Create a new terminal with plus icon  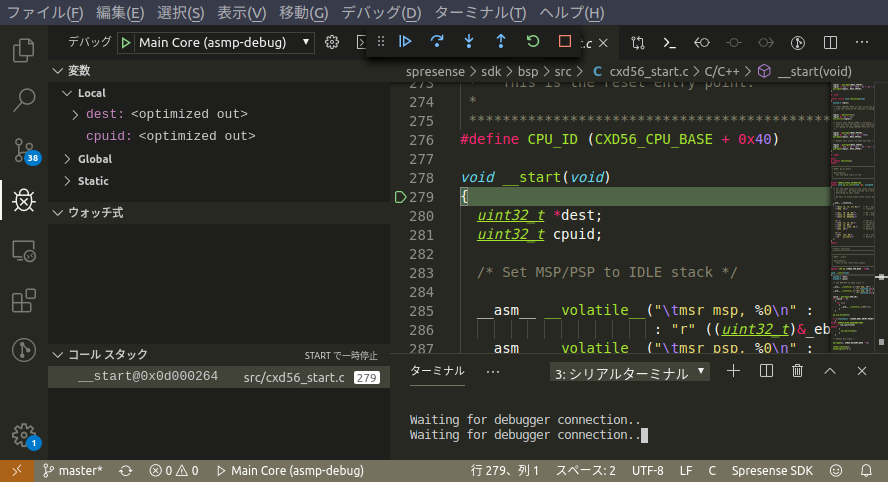(x=733, y=371)
